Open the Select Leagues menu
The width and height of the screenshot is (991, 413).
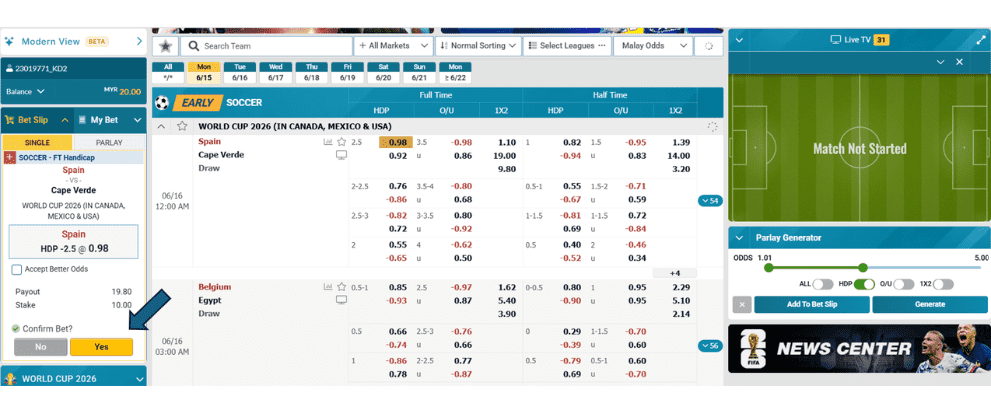[568, 46]
